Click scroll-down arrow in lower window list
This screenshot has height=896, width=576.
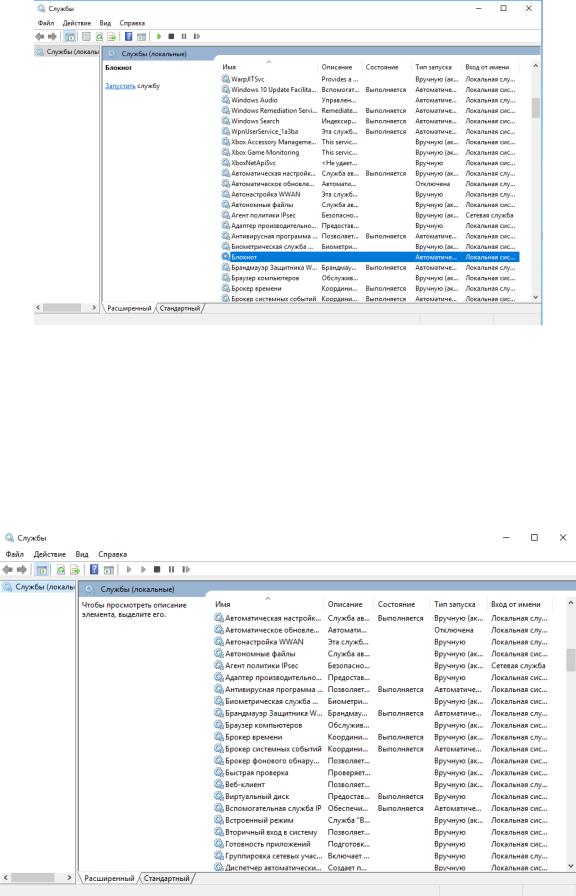point(570,866)
